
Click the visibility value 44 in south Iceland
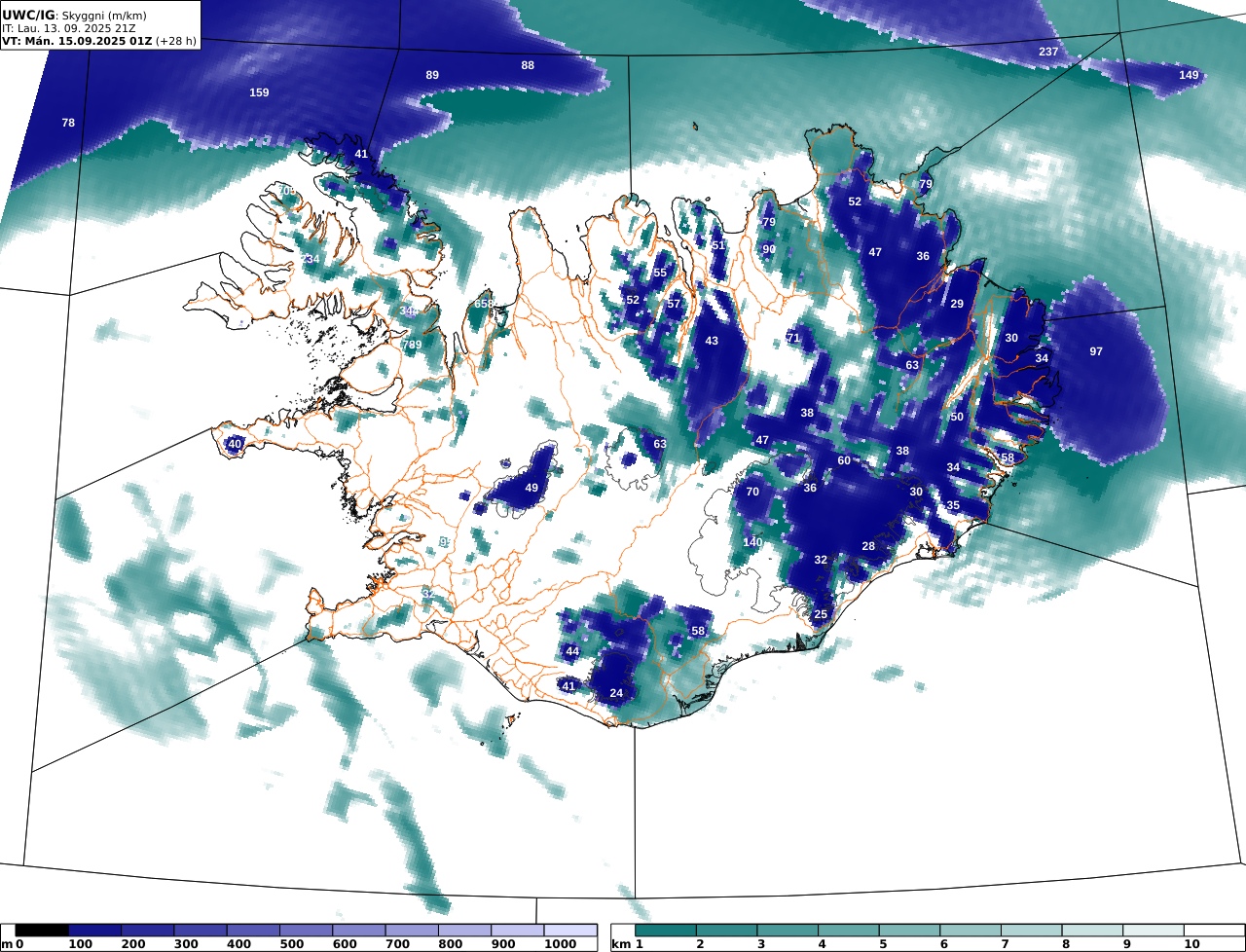click(x=572, y=651)
